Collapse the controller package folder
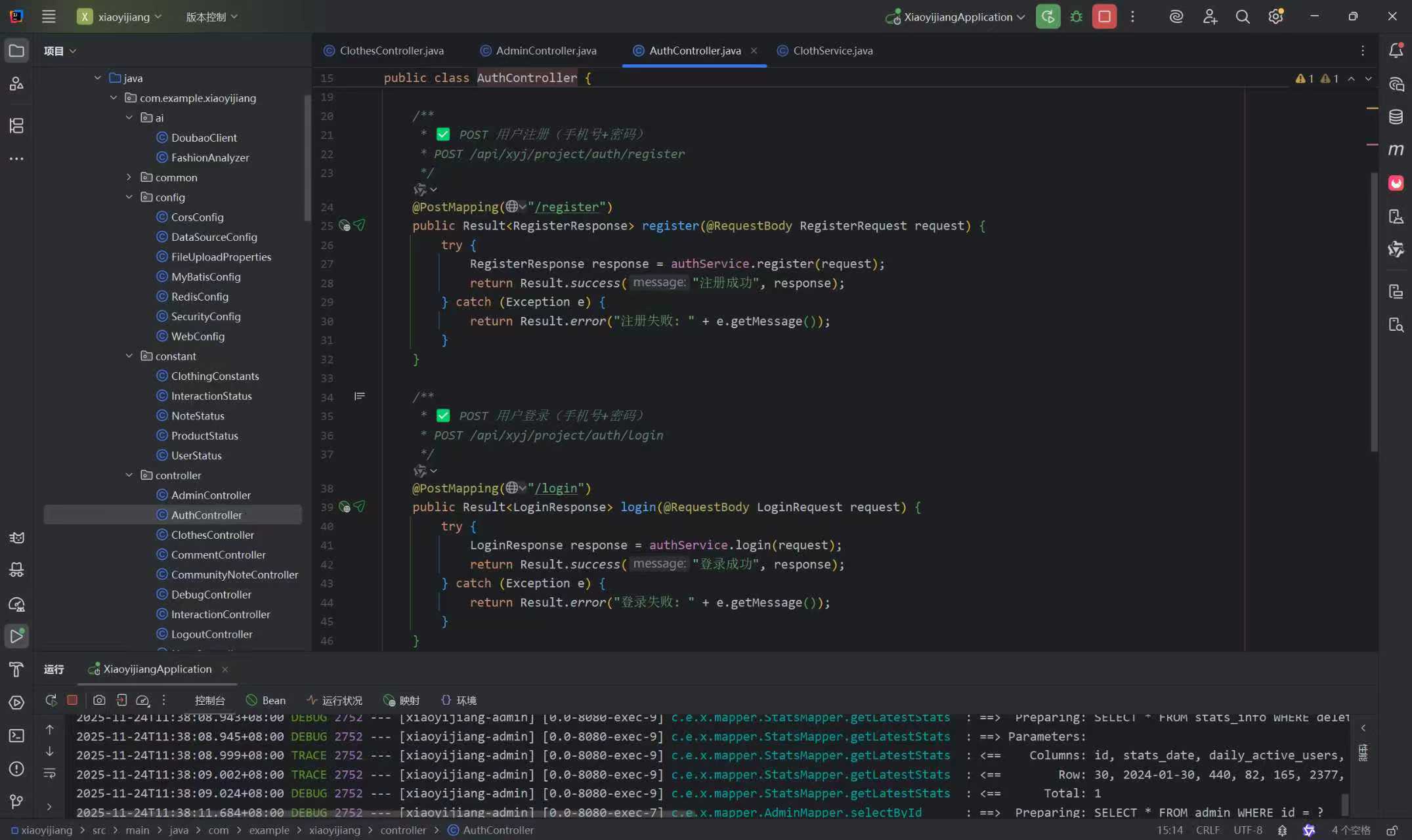 tap(129, 475)
